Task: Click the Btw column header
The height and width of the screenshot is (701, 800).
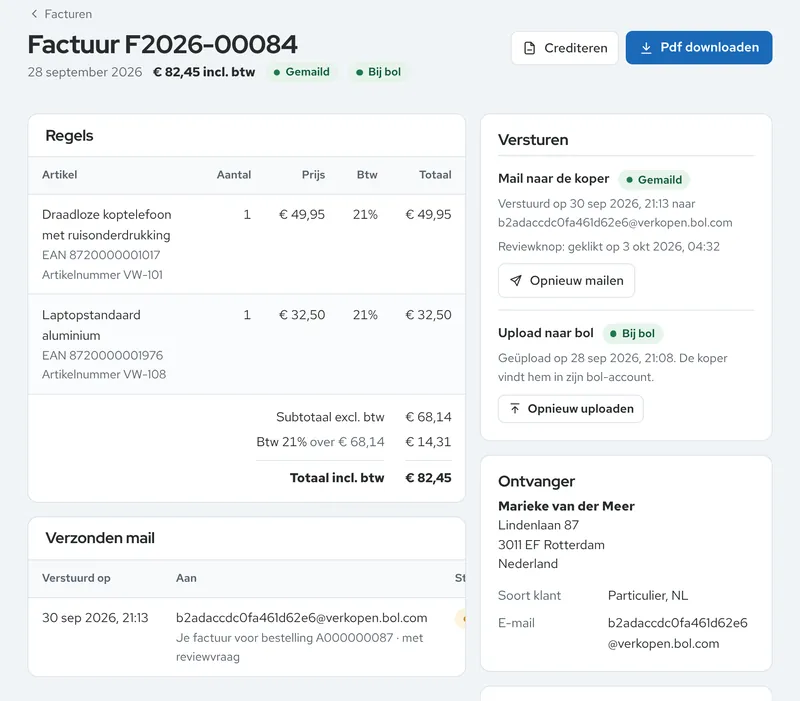Action: 367,174
